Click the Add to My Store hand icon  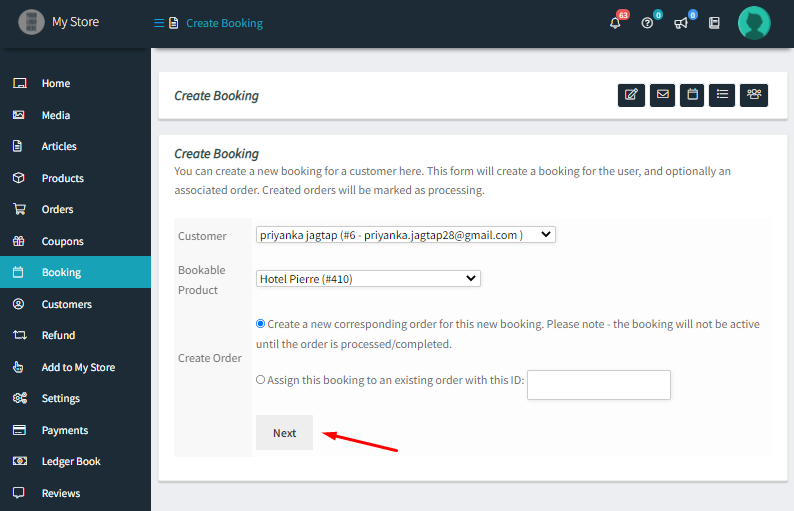18,367
